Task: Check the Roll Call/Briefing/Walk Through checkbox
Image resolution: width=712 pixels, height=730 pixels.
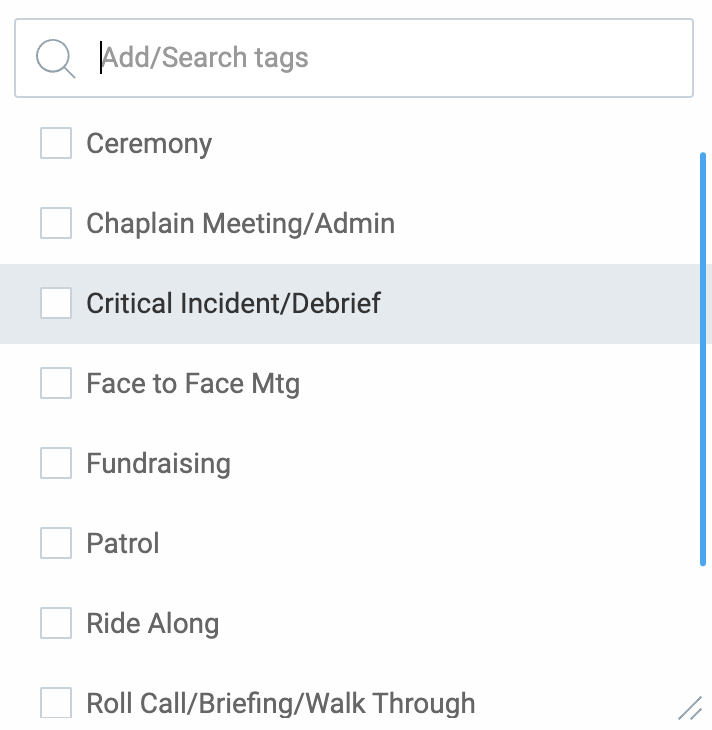Action: pos(56,703)
